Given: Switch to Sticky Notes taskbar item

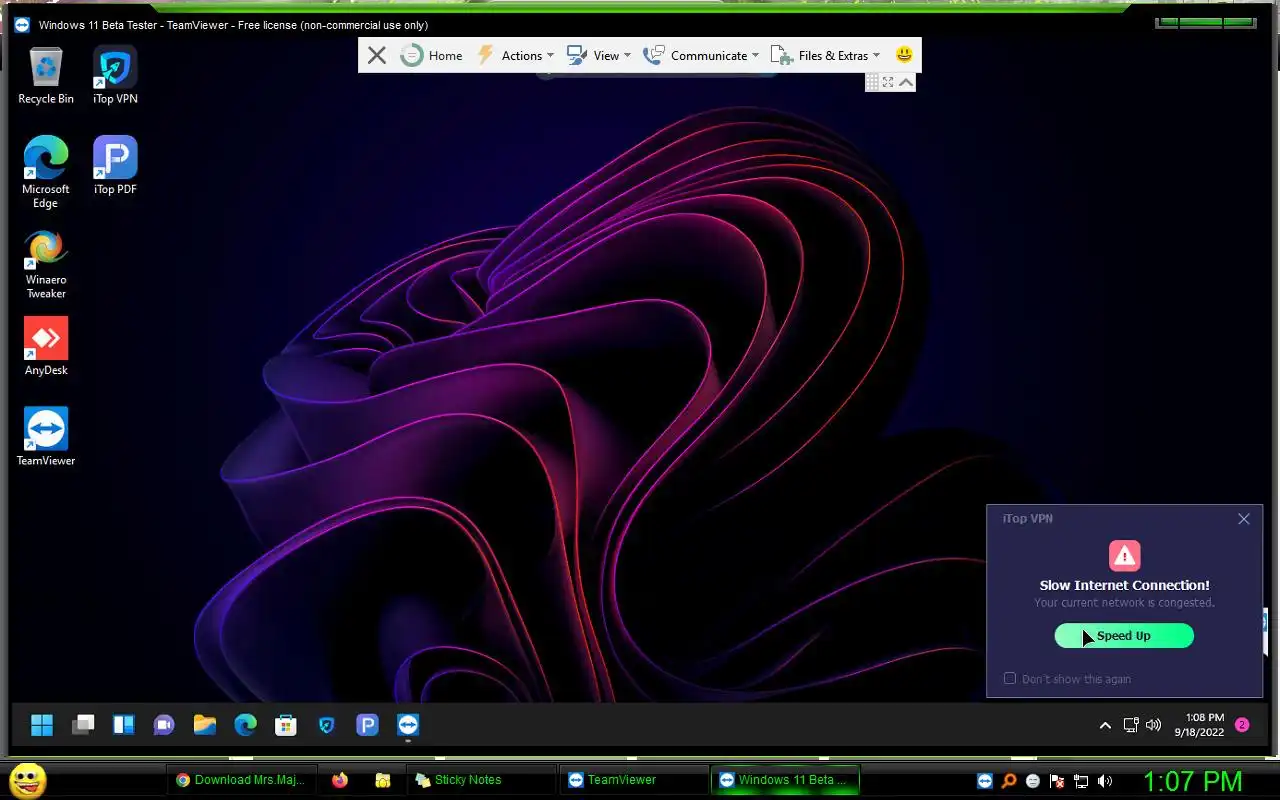Looking at the screenshot, I should click(483, 780).
